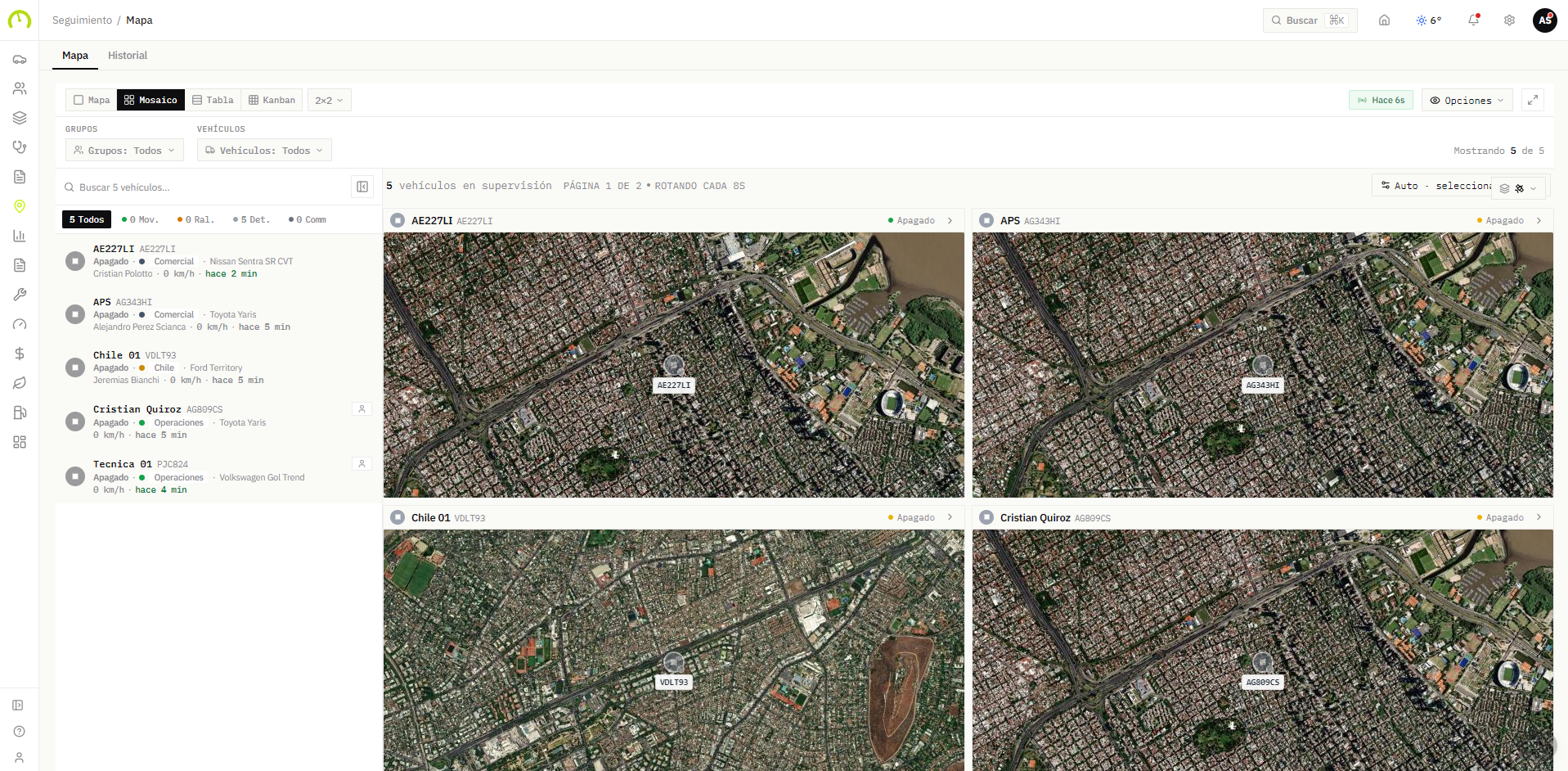
Task: Switch to the Kanban view mode
Action: click(272, 100)
